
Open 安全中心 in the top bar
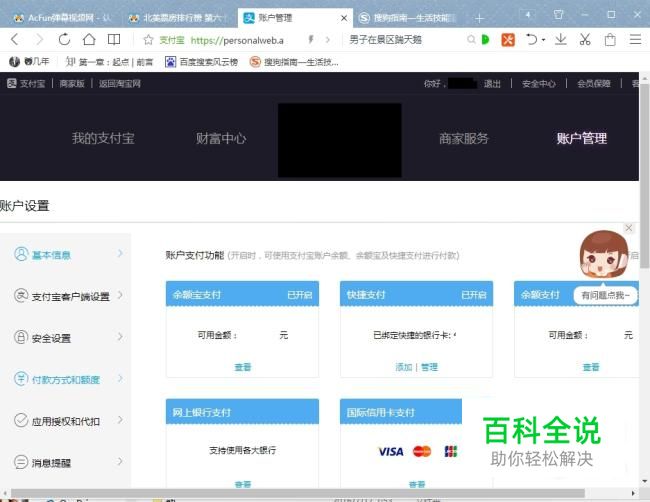tap(538, 84)
